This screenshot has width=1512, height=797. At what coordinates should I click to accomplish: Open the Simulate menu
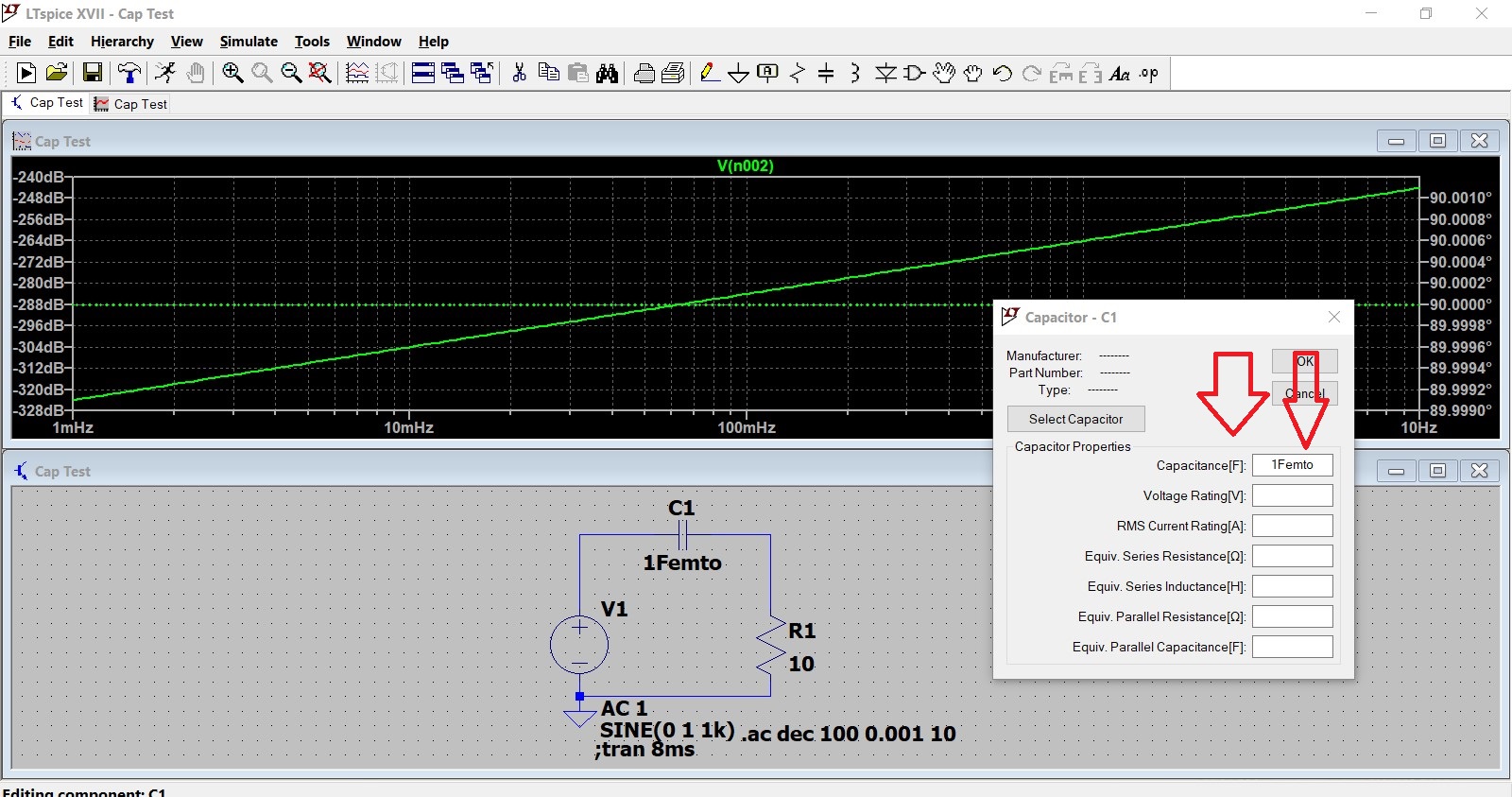[x=249, y=42]
